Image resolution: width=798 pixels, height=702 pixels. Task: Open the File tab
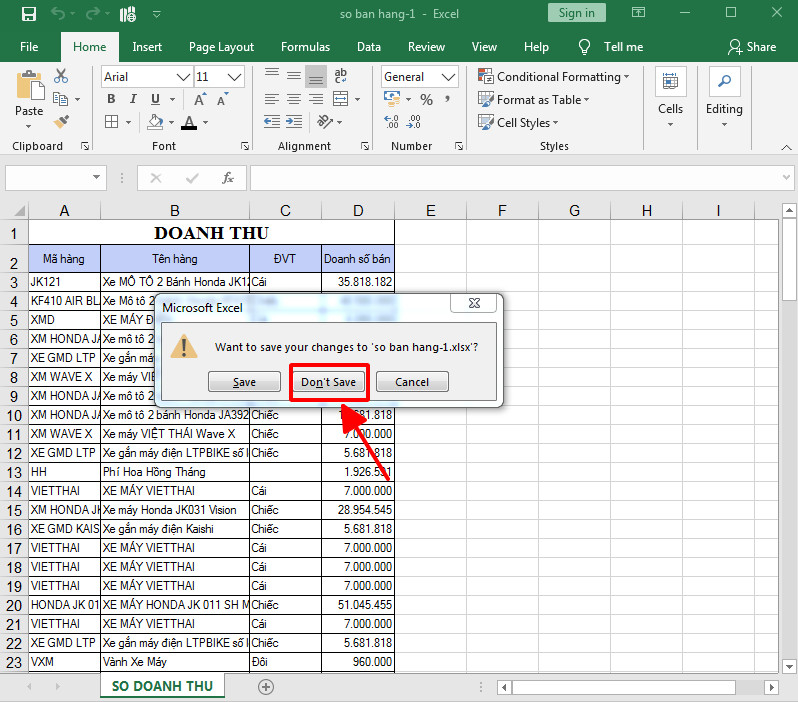29,47
